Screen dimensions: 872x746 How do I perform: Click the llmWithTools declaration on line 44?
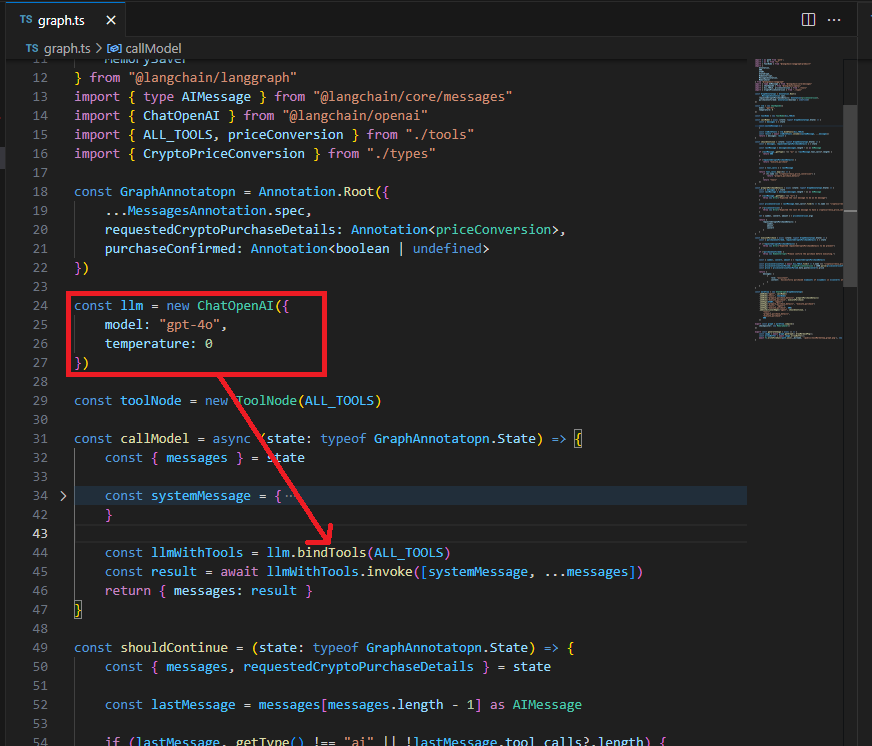pyautogui.click(x=197, y=552)
